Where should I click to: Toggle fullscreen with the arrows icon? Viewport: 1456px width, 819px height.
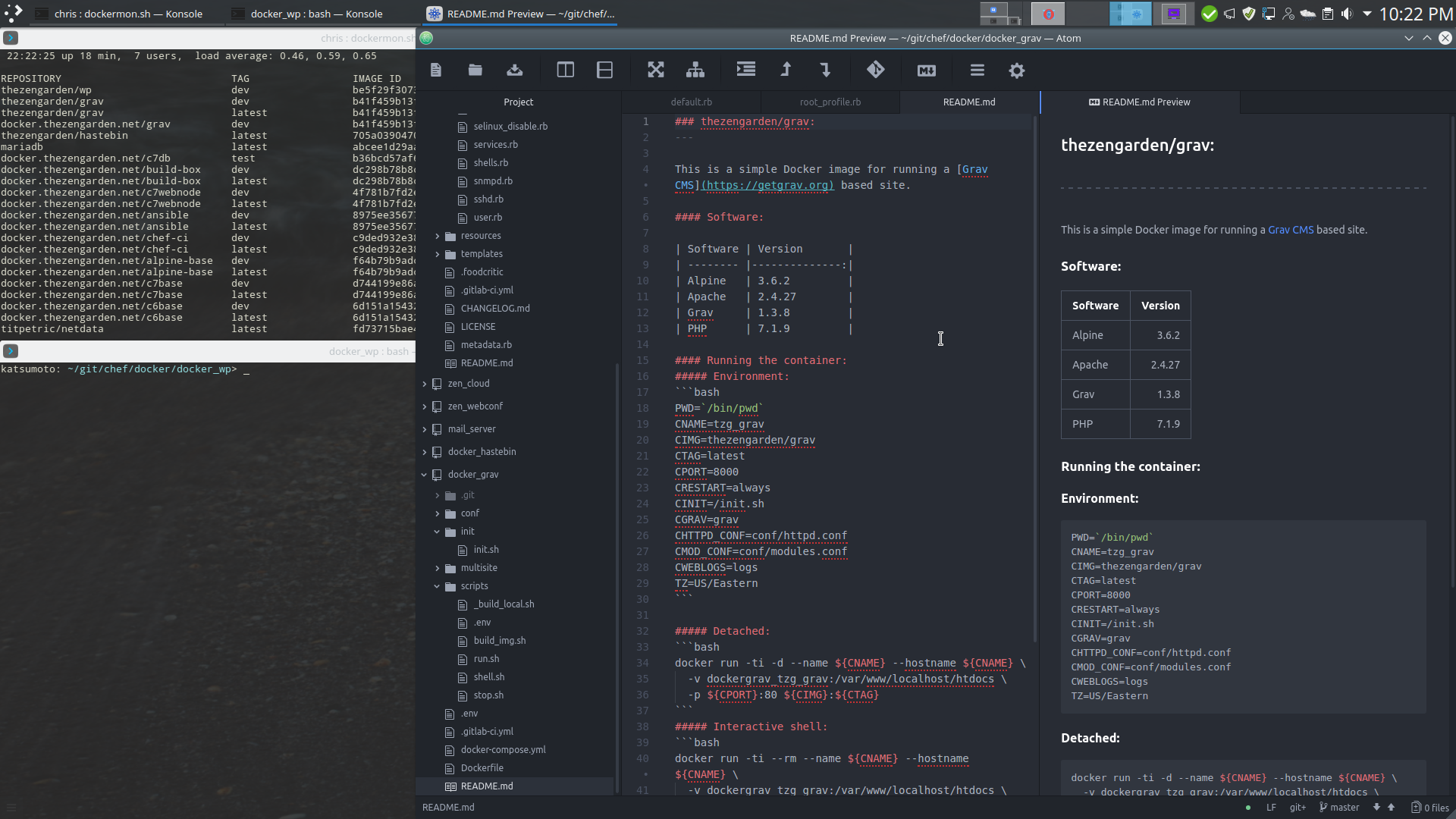tap(656, 71)
